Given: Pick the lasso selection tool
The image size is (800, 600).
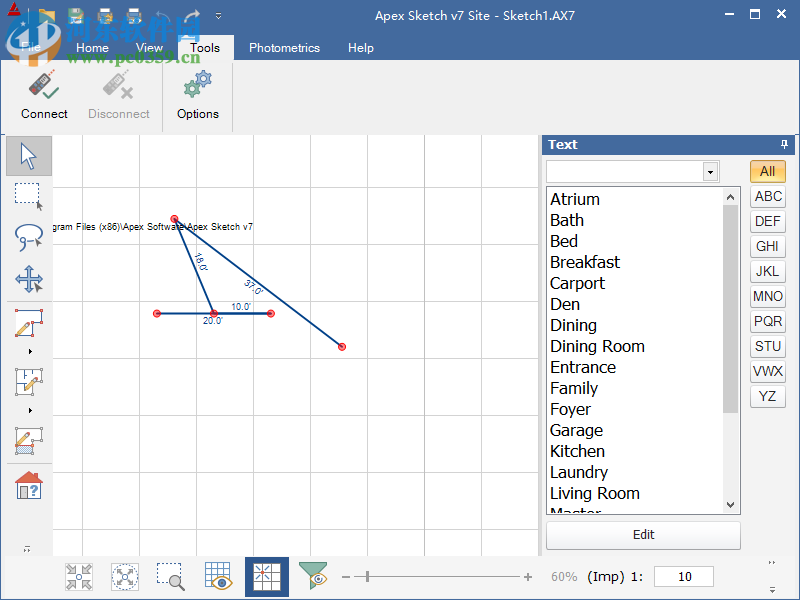Looking at the screenshot, I should pyautogui.click(x=29, y=237).
